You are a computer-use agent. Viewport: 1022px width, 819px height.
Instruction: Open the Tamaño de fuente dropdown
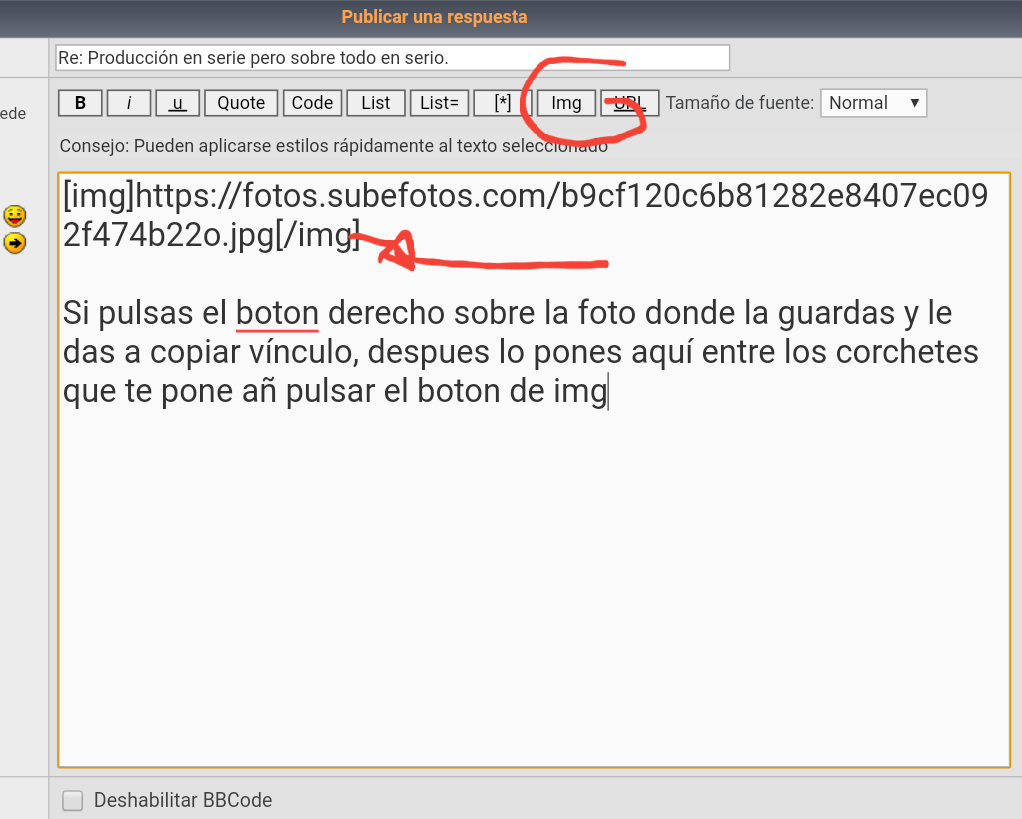click(873, 103)
